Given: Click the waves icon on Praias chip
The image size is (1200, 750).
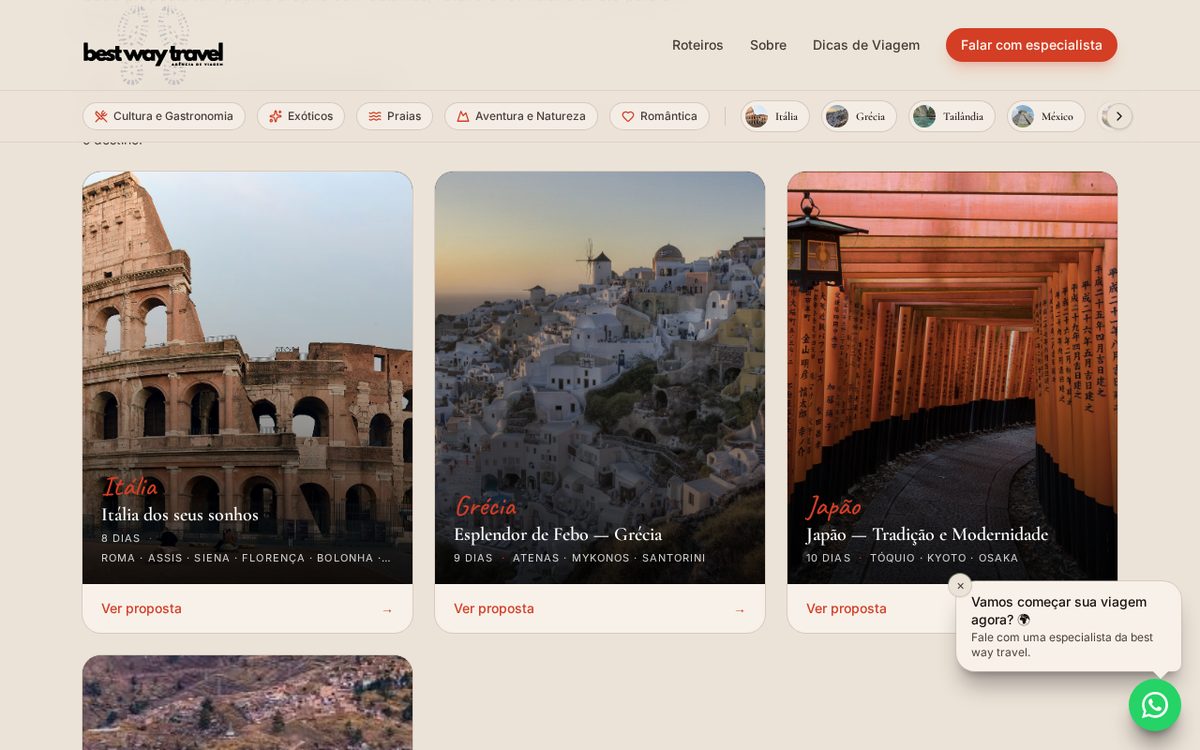Looking at the screenshot, I should [x=375, y=116].
